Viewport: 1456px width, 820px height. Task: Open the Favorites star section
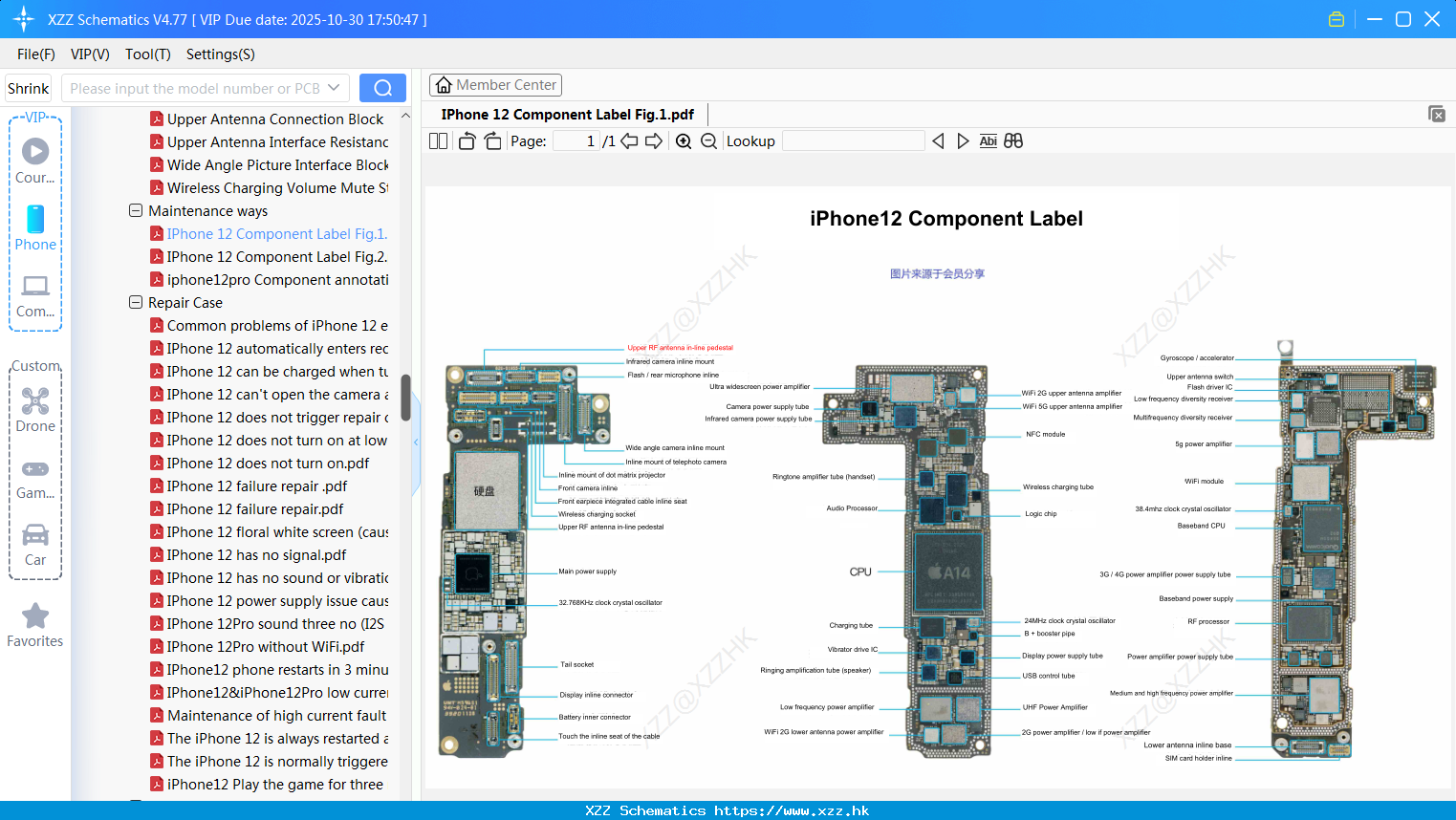[x=35, y=626]
